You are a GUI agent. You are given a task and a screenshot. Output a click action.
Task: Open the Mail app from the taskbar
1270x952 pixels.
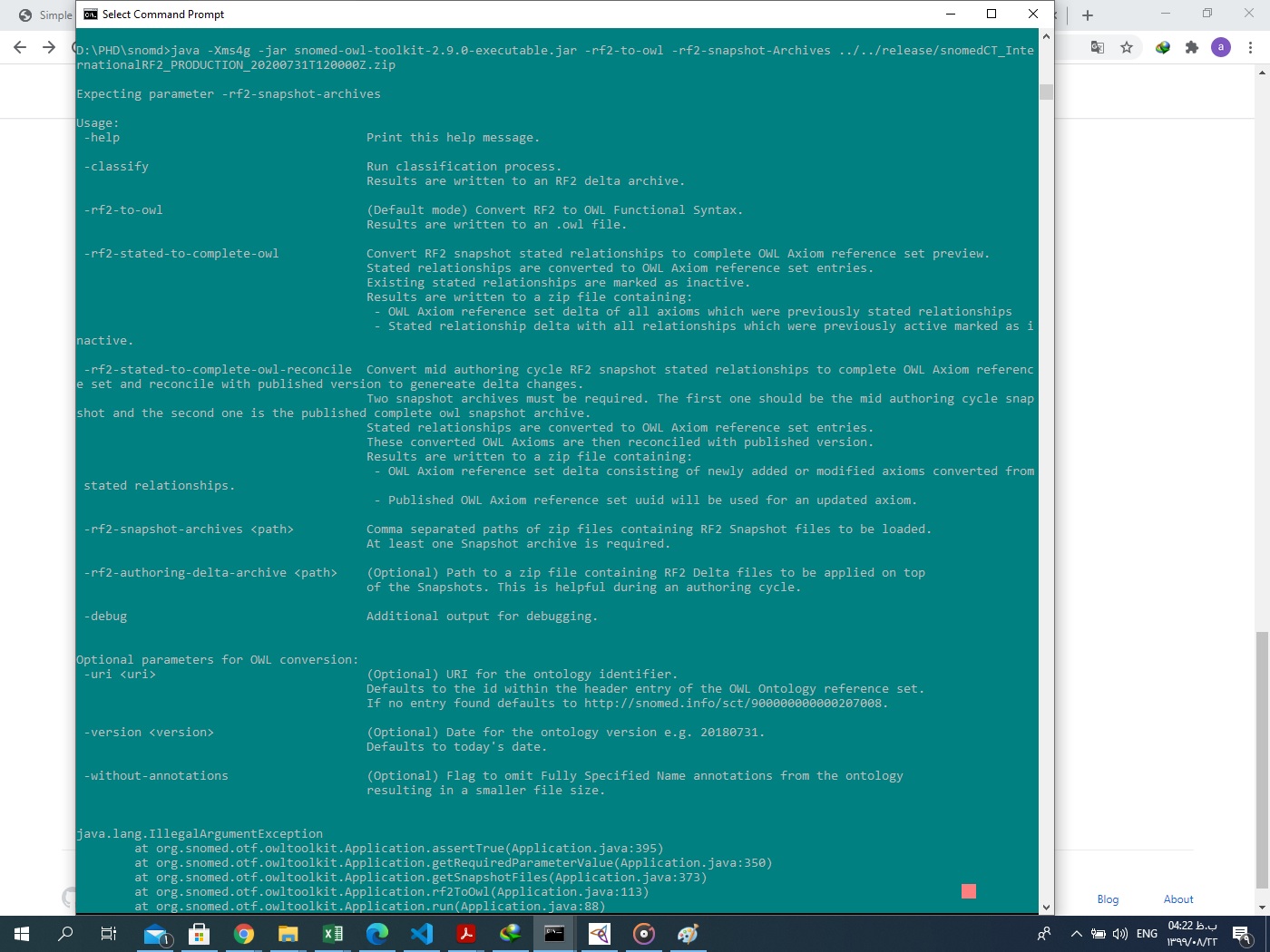[154, 934]
